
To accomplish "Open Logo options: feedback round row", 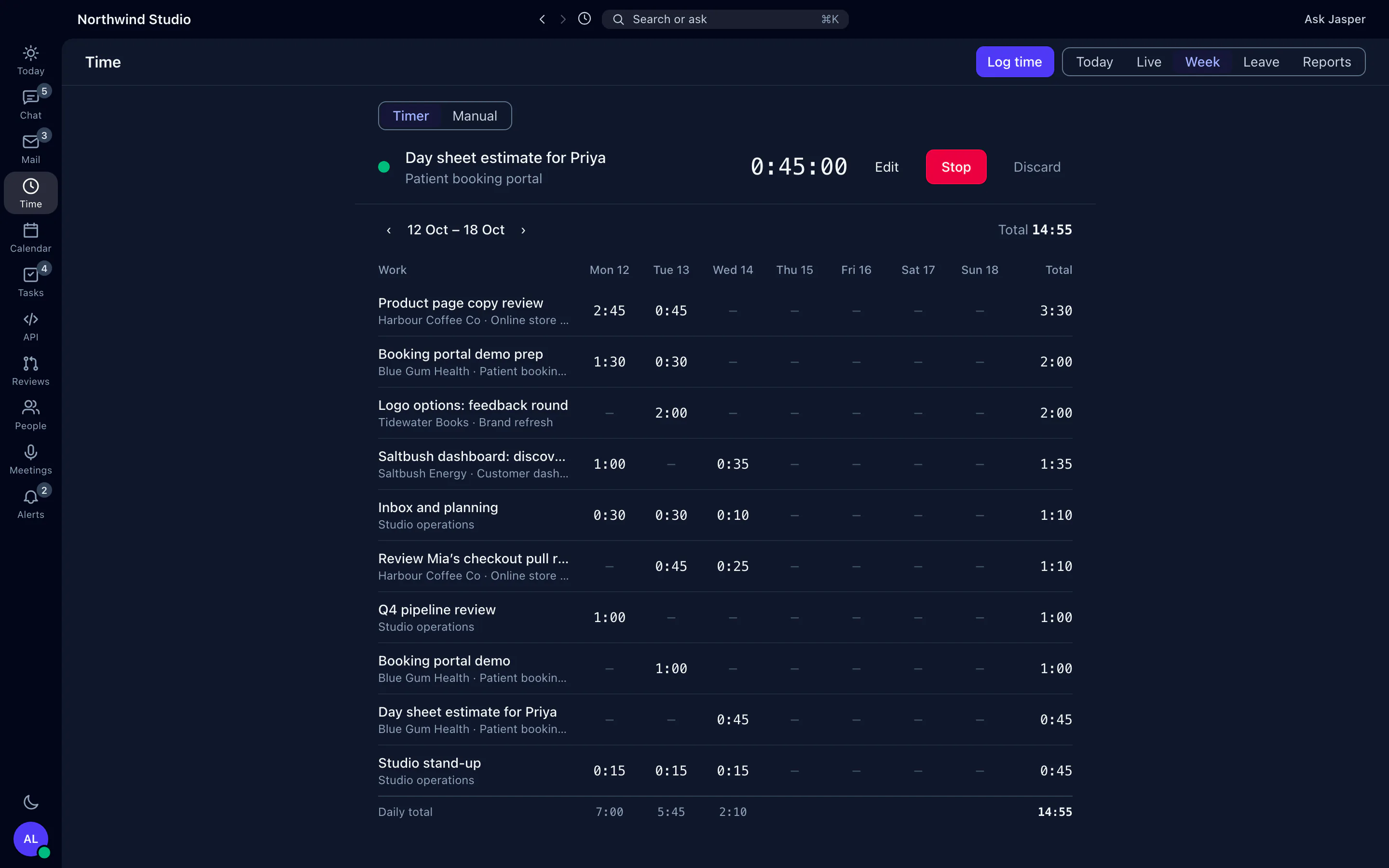I will point(725,413).
